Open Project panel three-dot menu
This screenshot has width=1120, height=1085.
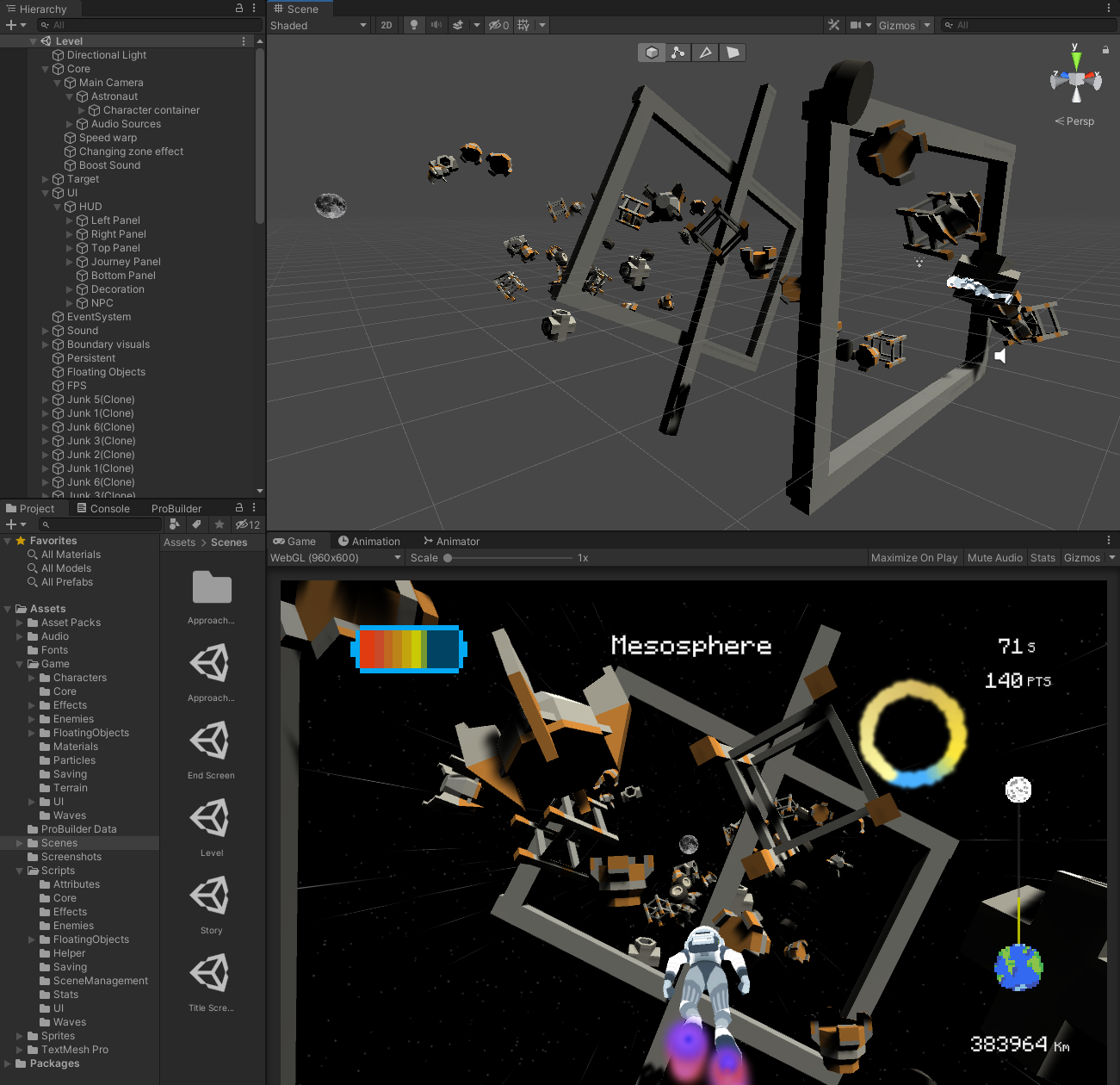tap(254, 507)
